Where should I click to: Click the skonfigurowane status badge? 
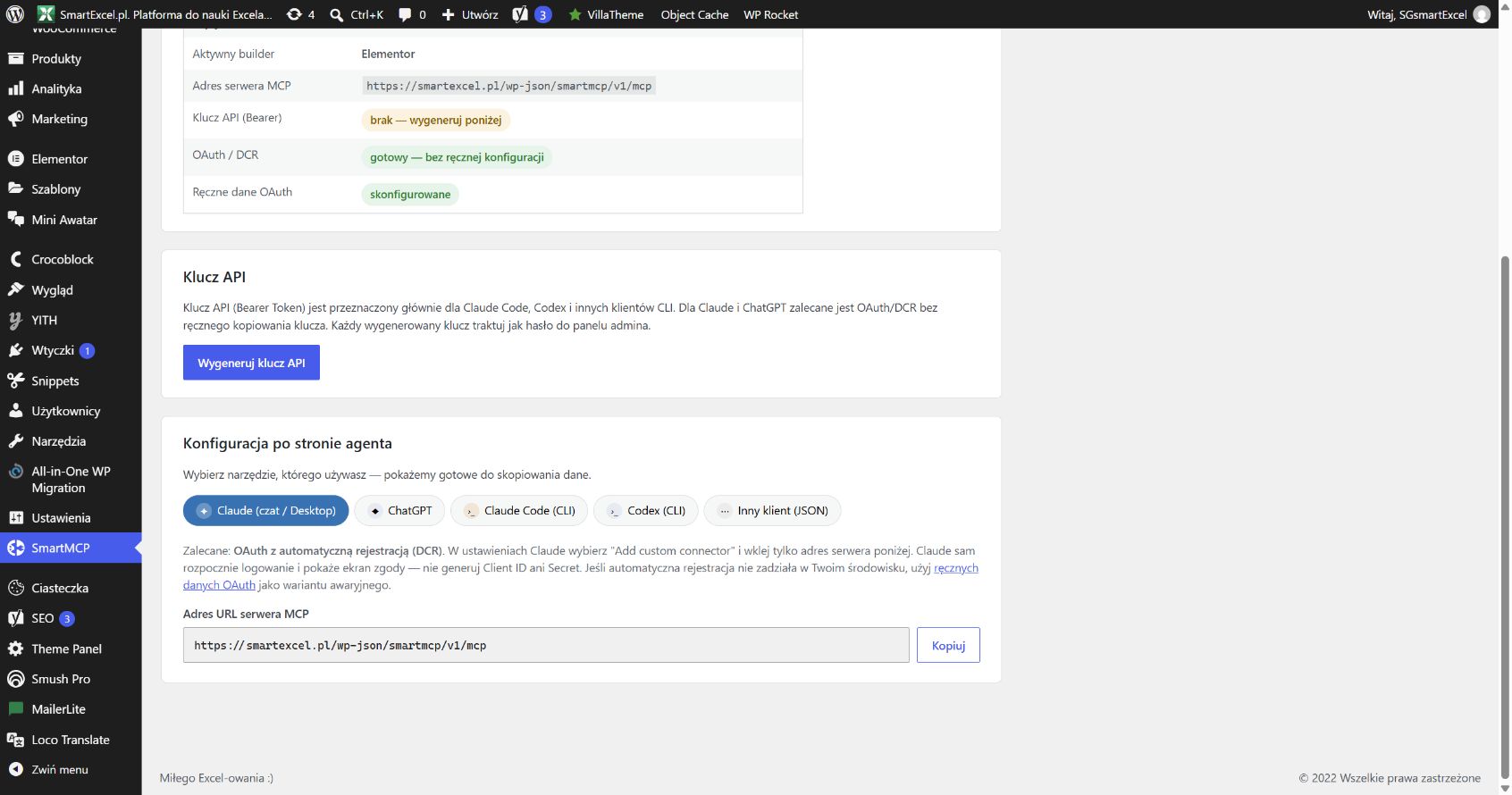410,195
